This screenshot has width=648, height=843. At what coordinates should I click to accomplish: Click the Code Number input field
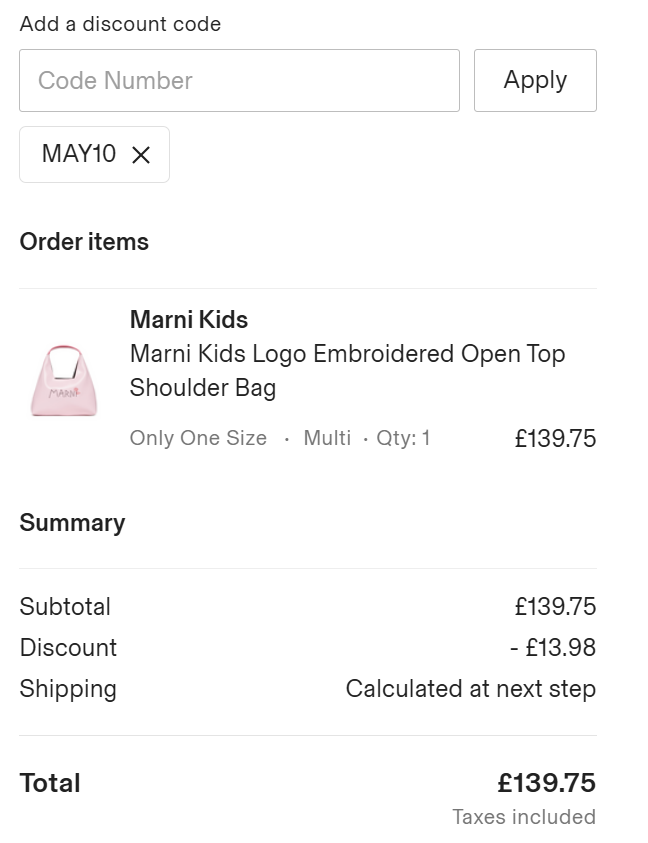pos(239,81)
